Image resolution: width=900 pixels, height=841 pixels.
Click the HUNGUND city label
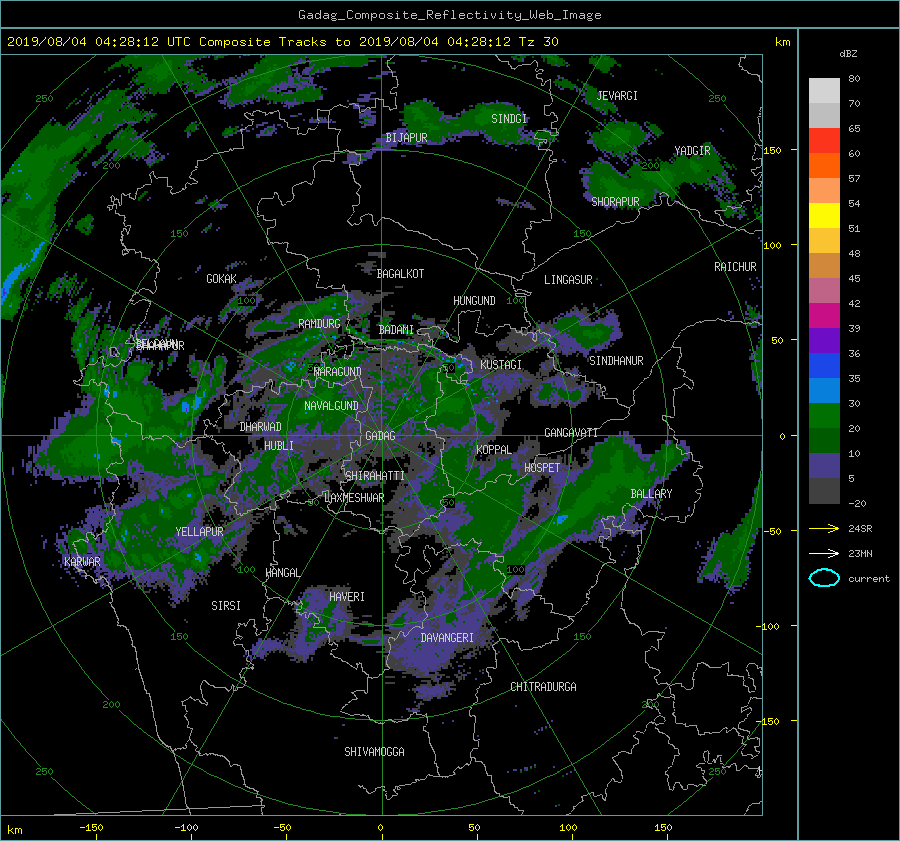474,300
